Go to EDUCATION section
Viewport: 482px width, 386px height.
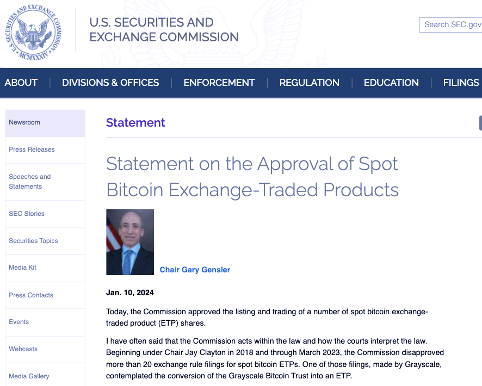(x=391, y=83)
